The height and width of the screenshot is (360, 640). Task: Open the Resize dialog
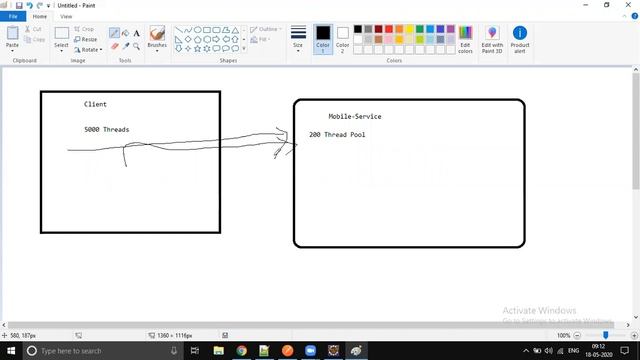pos(86,39)
